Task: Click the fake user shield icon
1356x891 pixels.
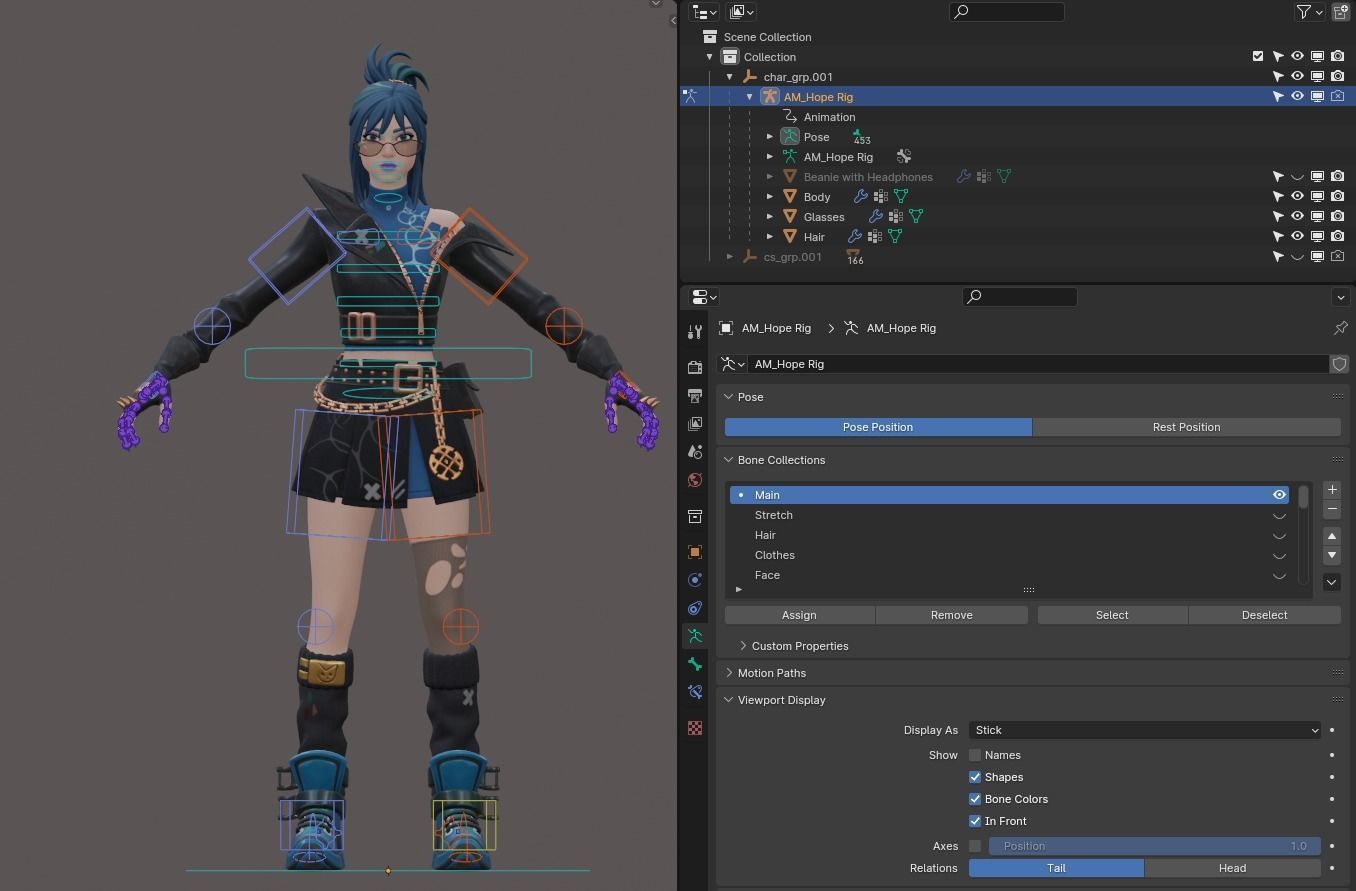Action: (x=1340, y=364)
